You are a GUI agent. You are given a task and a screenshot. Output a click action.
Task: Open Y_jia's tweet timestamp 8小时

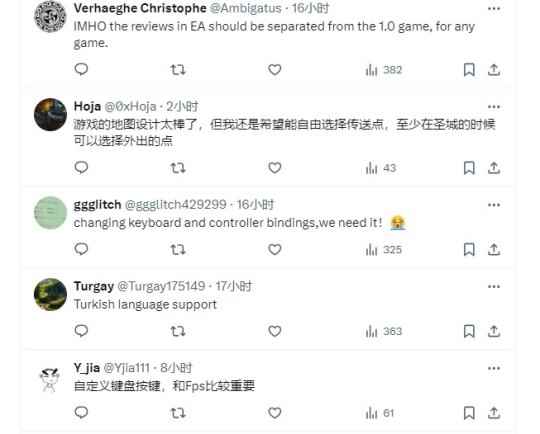(x=176, y=368)
